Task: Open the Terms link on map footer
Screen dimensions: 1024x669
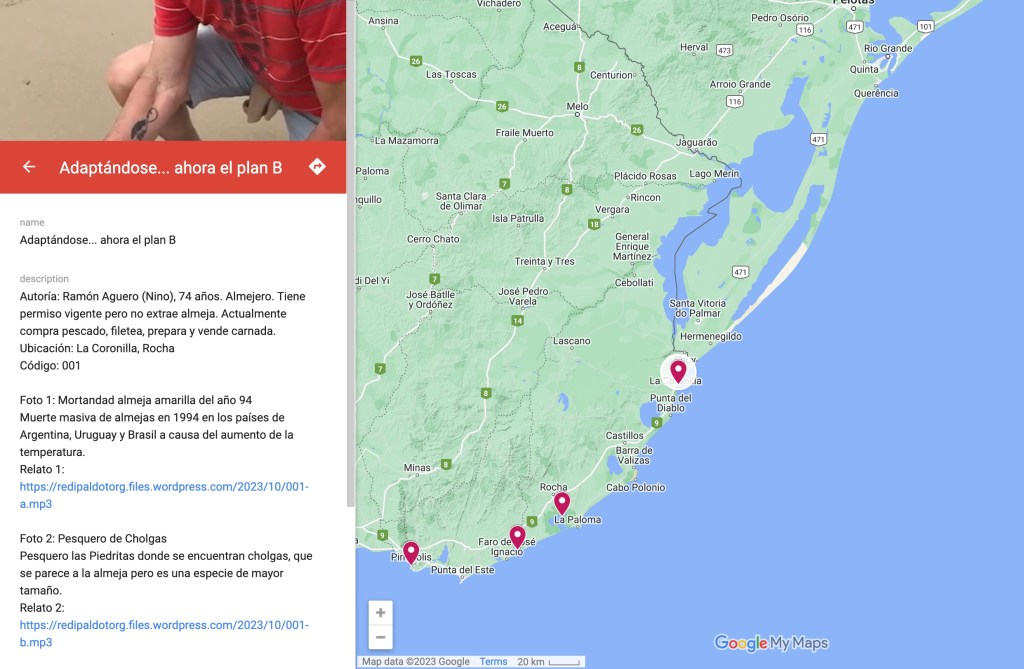Action: tap(493, 662)
